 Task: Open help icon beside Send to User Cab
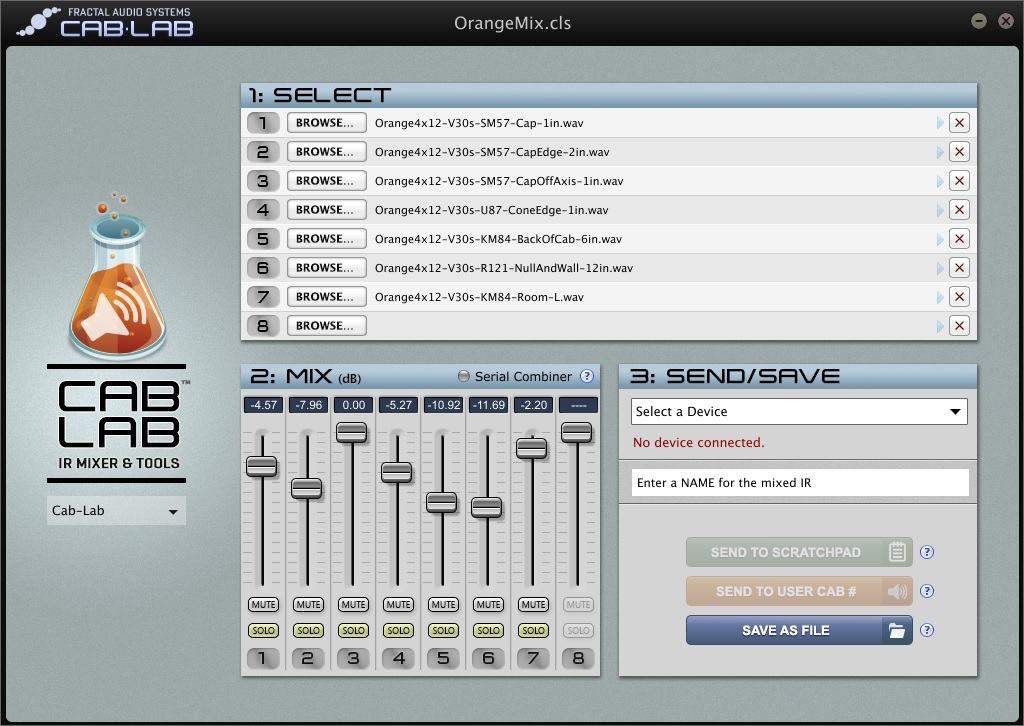pyautogui.click(x=927, y=591)
